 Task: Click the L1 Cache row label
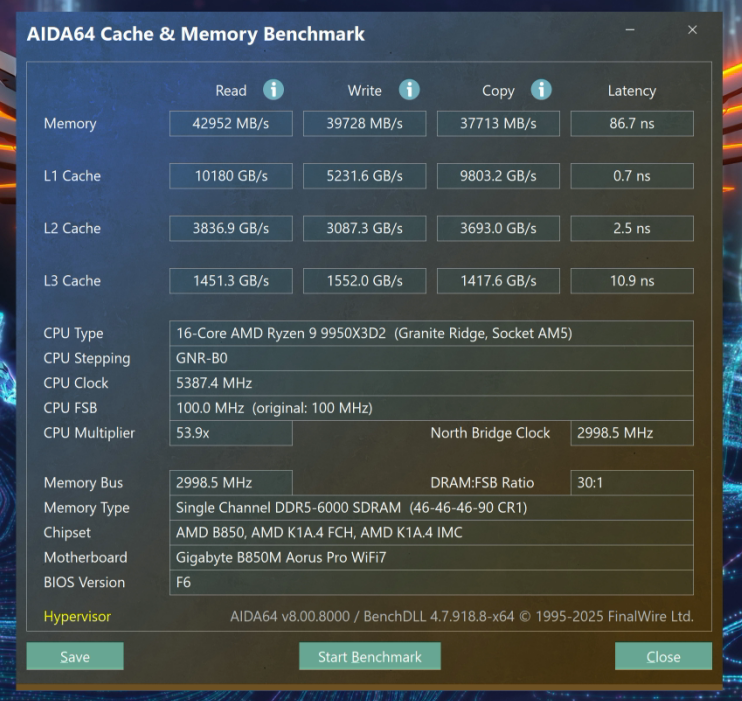(72, 176)
